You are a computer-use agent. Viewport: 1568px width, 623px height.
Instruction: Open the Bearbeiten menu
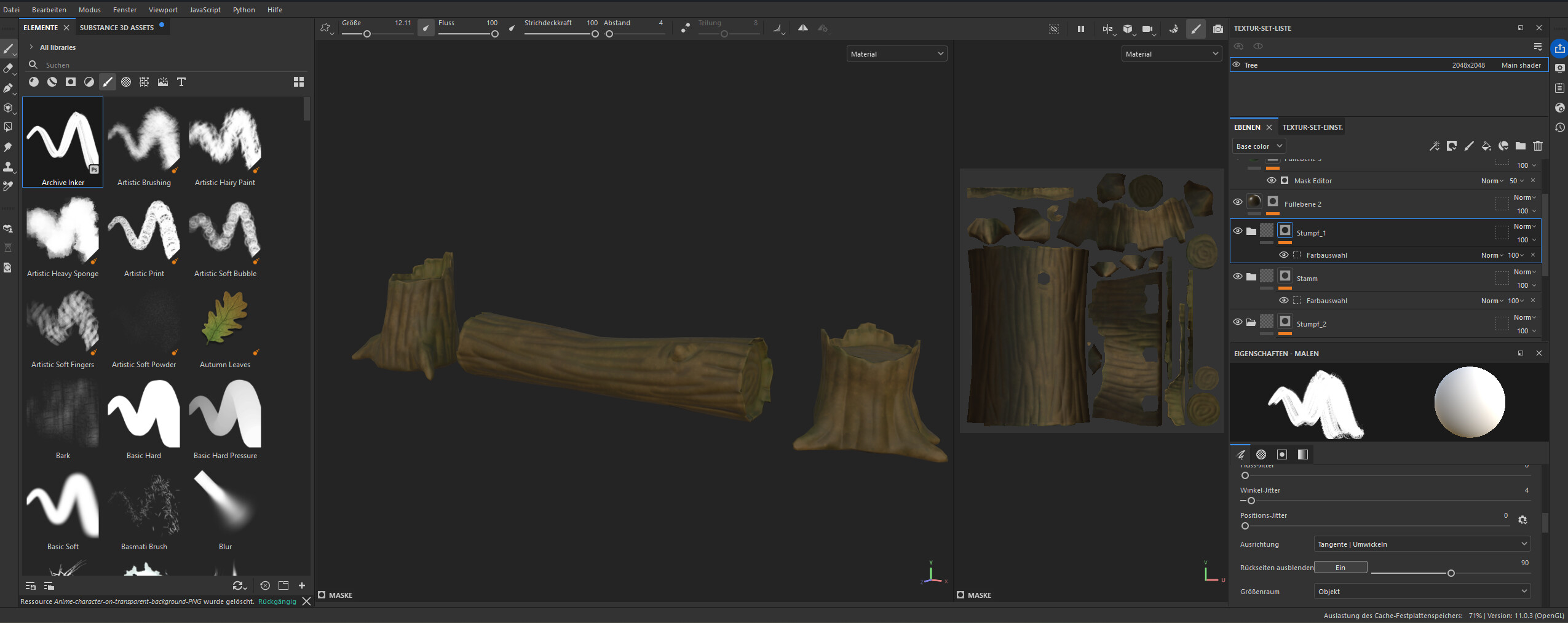pyautogui.click(x=49, y=10)
